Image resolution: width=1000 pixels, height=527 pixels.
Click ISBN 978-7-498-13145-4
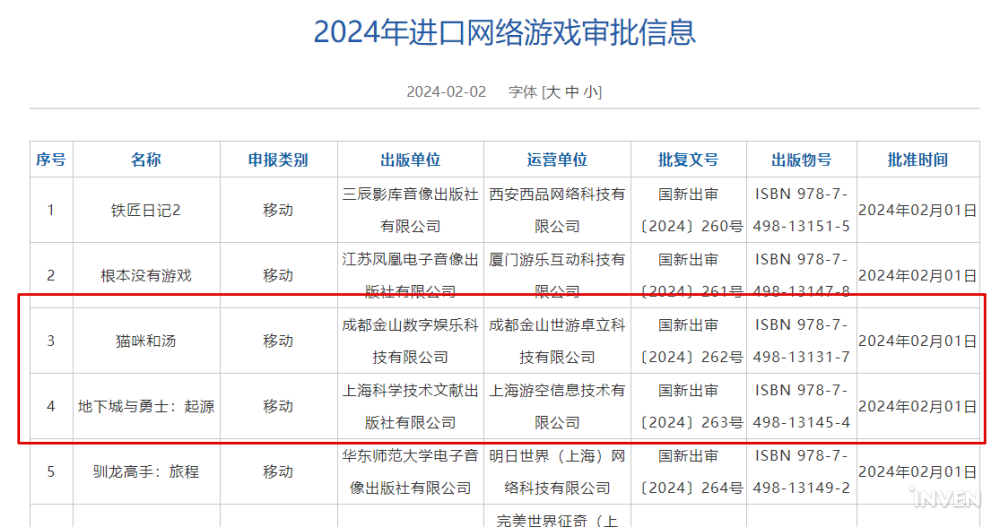pyautogui.click(x=801, y=406)
